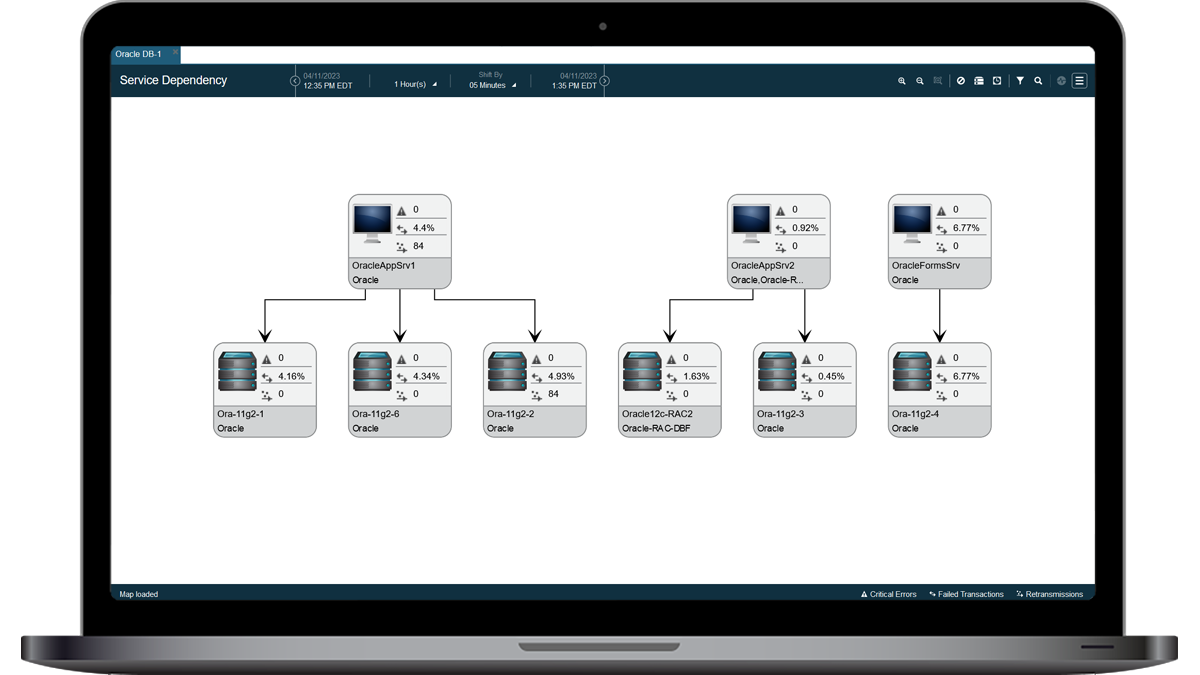Click the zoom out magnifier icon
Screen dimensions: 1200x675
pyautogui.click(x=919, y=81)
